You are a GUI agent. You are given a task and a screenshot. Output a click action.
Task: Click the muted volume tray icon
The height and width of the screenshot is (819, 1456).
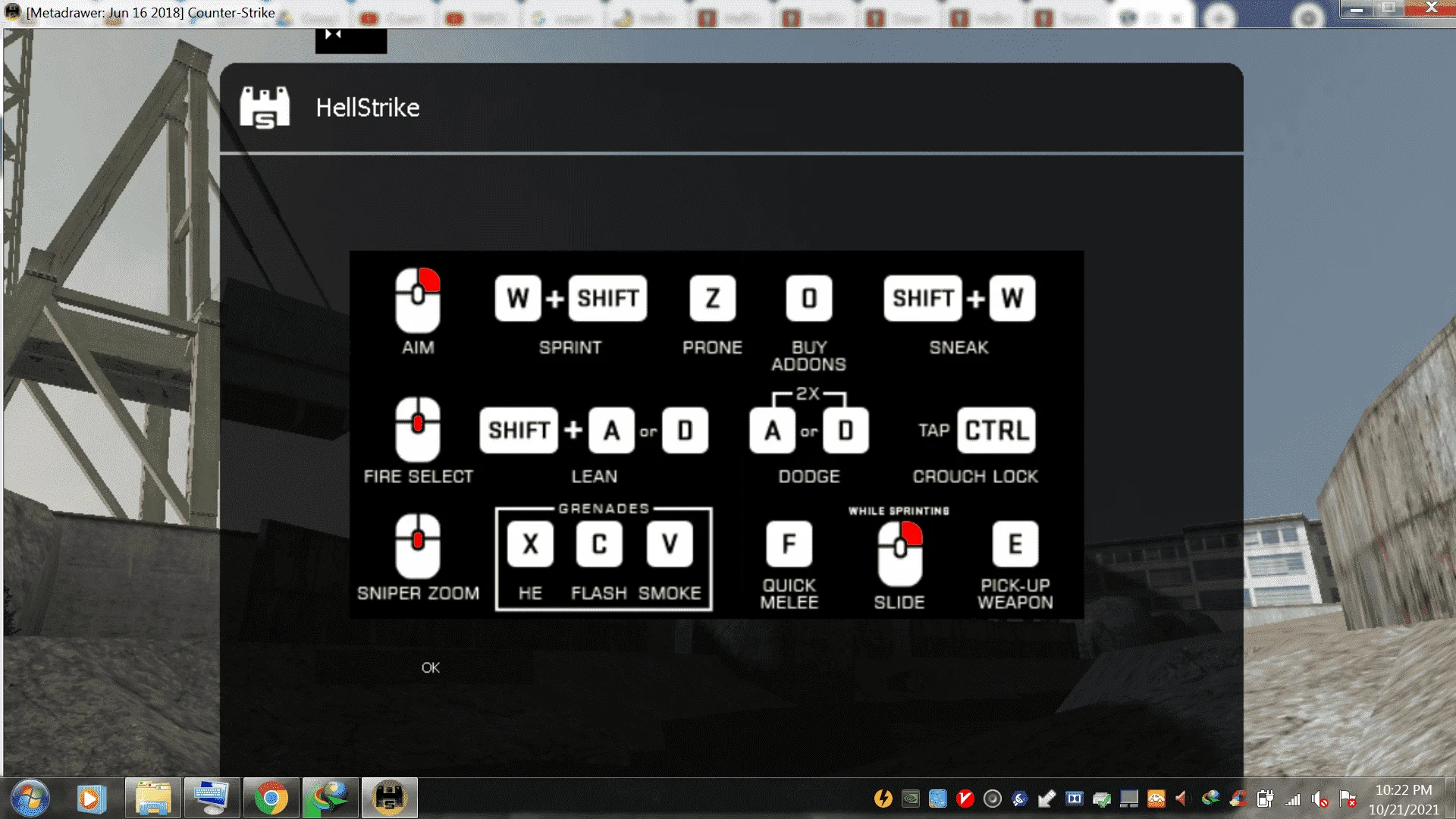click(1320, 799)
